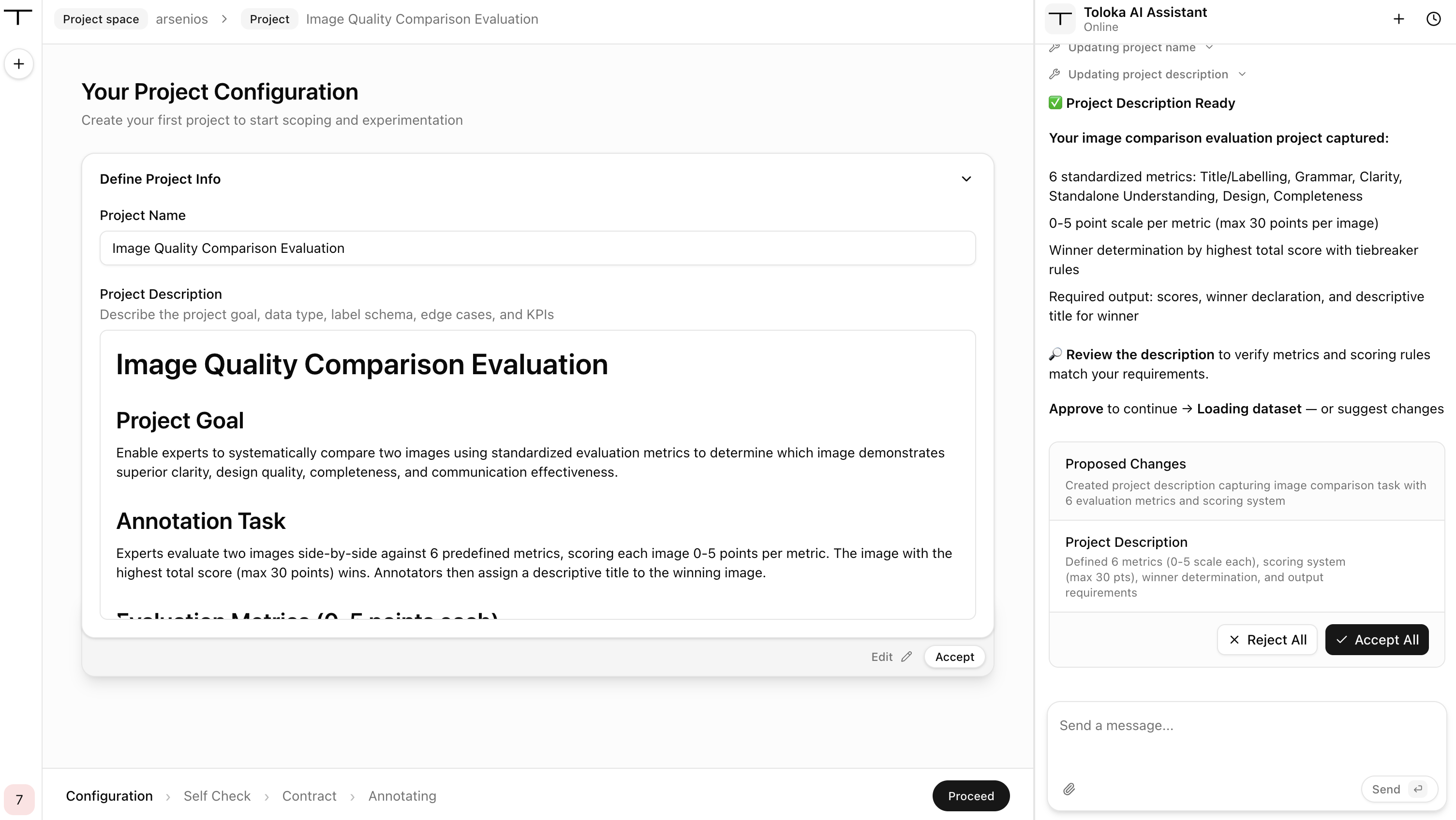Click the Edit pencil icon

click(906, 657)
